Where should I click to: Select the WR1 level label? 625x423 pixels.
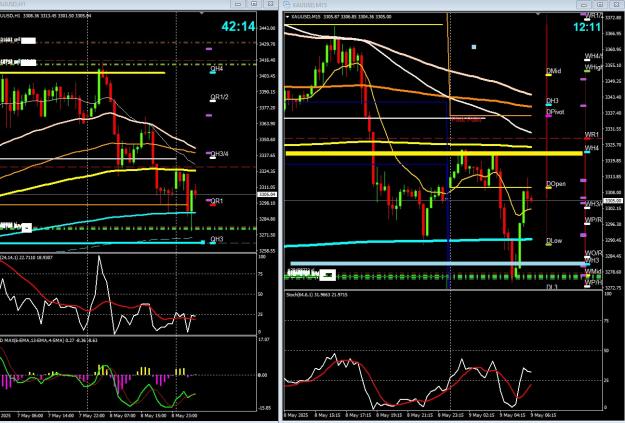tap(592, 135)
